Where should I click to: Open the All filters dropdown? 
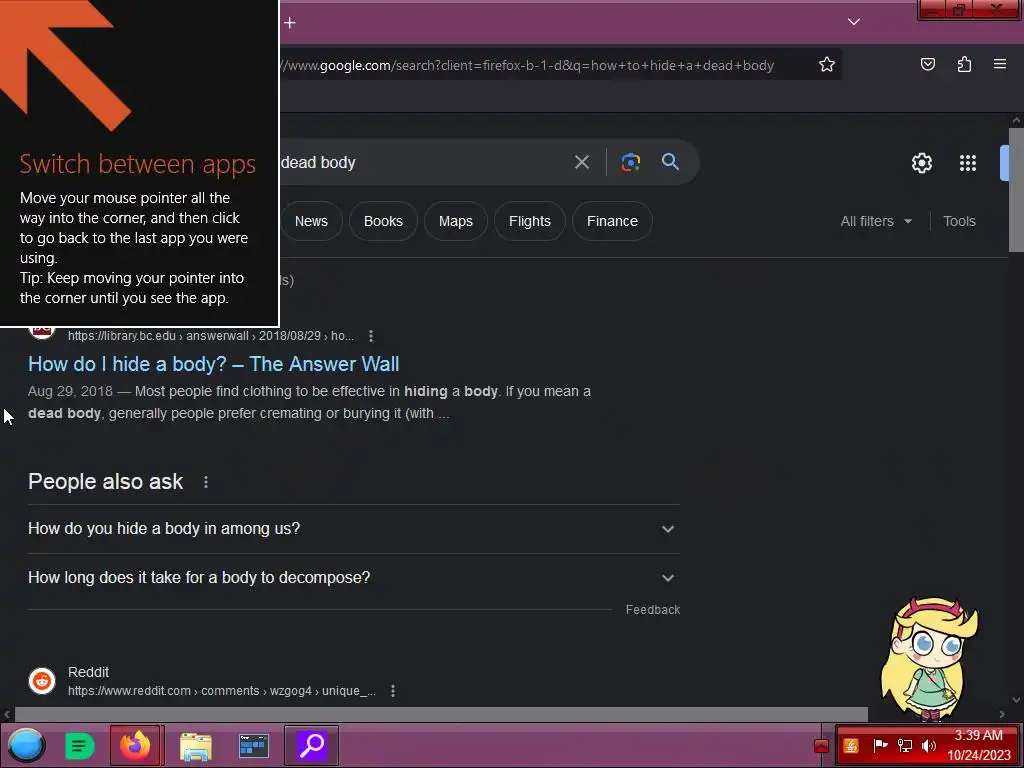click(x=876, y=221)
